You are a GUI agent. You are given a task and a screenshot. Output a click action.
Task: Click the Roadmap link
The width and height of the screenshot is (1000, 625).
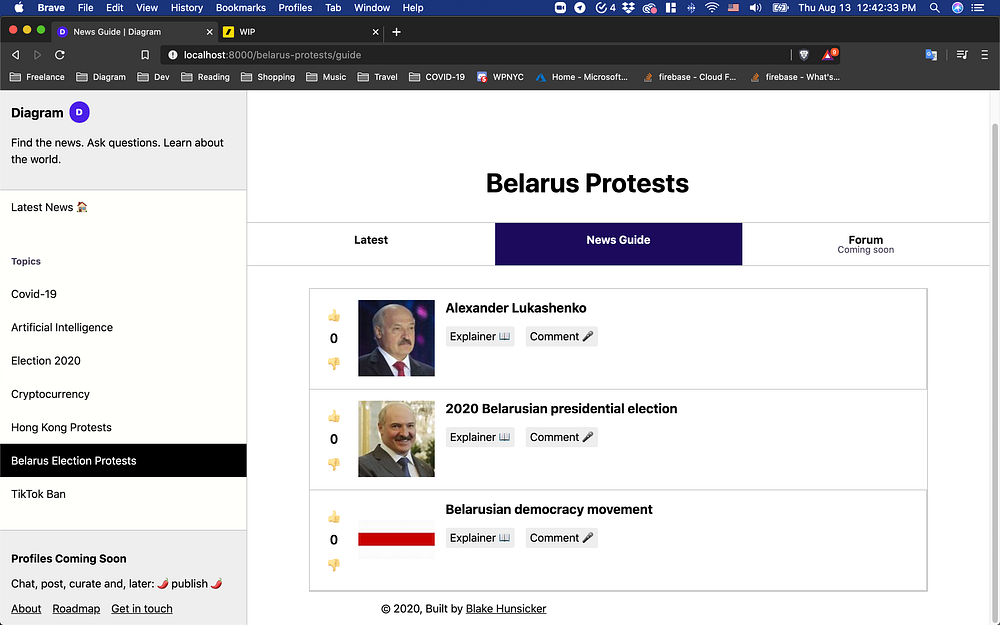76,608
